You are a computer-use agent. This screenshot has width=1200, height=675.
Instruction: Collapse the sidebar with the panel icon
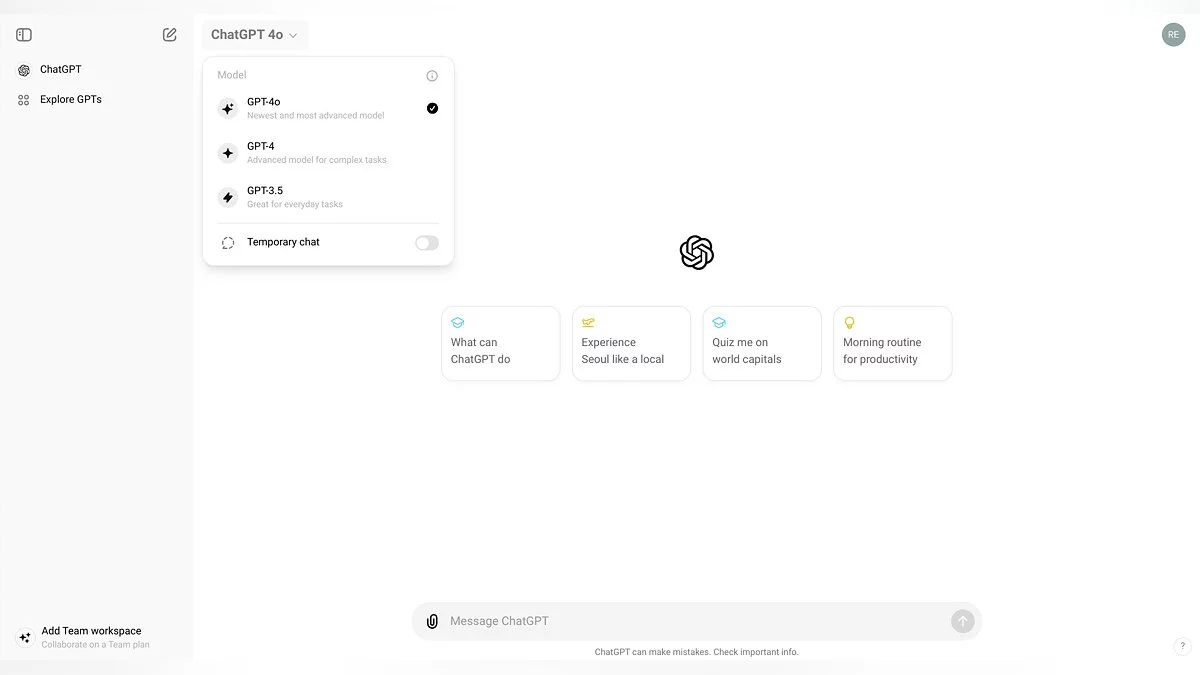(24, 35)
